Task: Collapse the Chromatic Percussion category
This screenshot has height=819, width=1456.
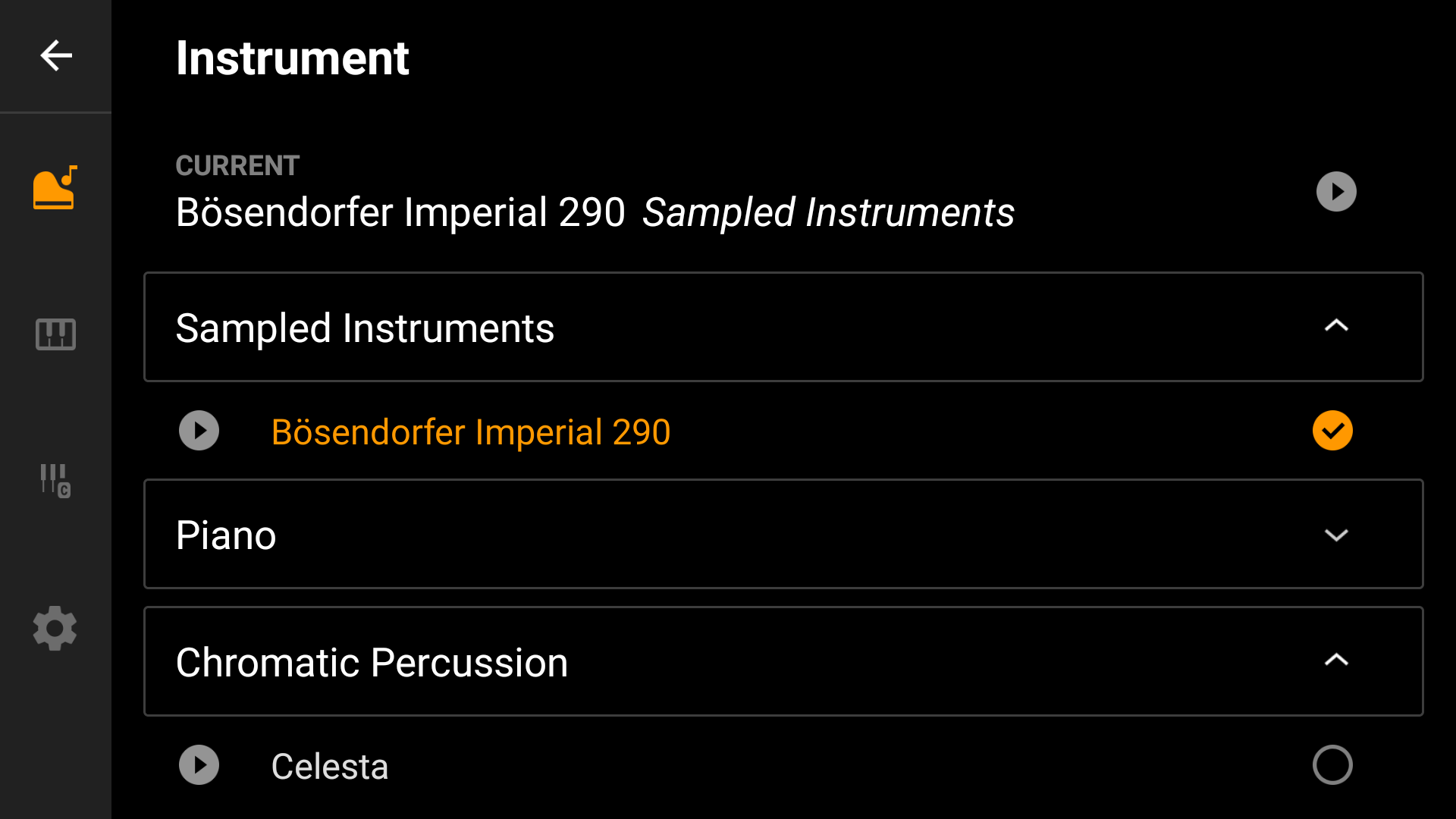Action: pyautogui.click(x=1337, y=661)
